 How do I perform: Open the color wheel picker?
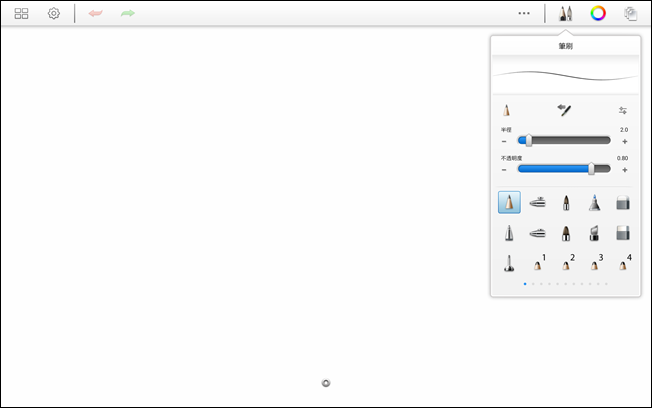coord(598,14)
